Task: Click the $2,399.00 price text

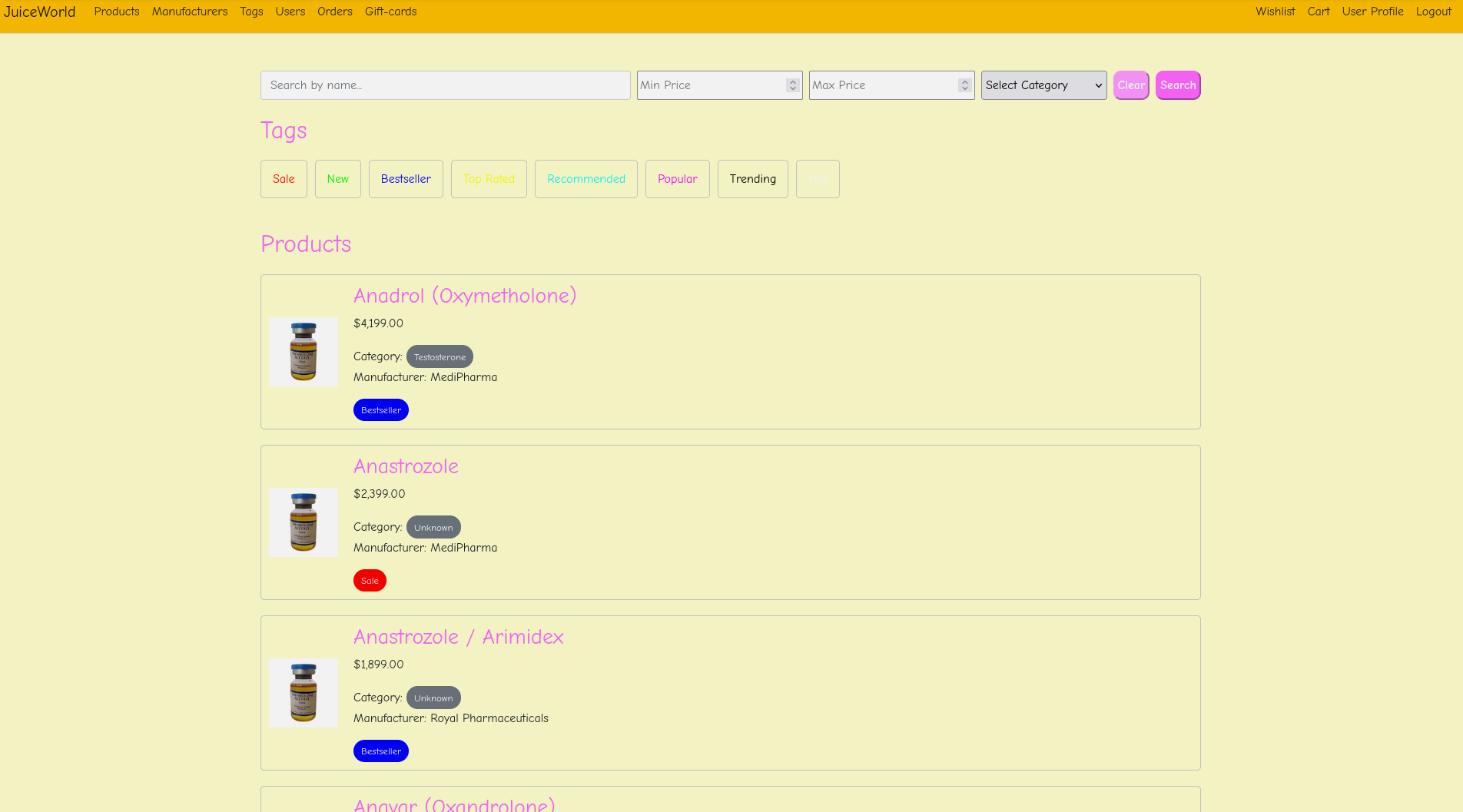Action: [379, 494]
